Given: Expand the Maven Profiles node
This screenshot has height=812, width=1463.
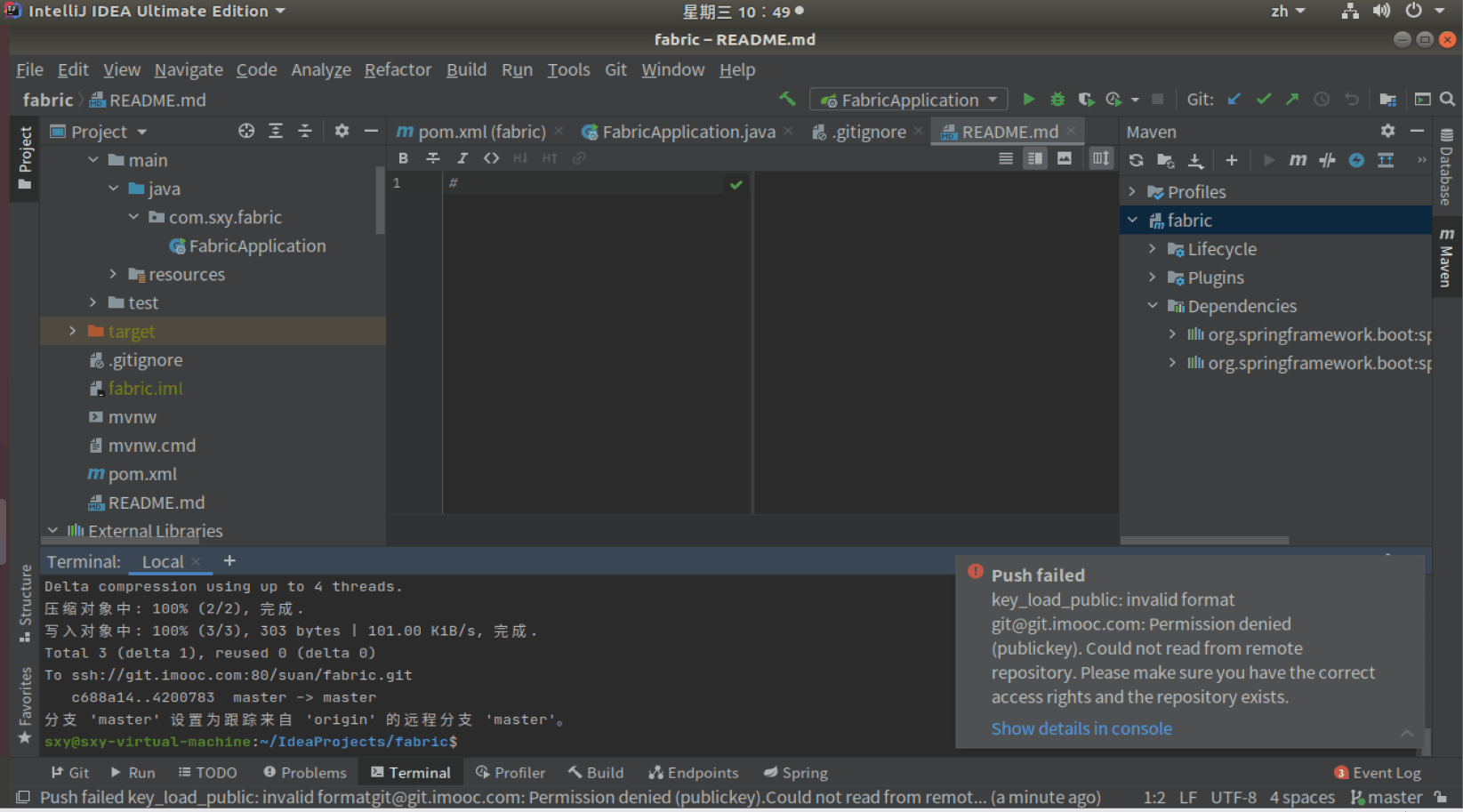Looking at the screenshot, I should 1132,192.
